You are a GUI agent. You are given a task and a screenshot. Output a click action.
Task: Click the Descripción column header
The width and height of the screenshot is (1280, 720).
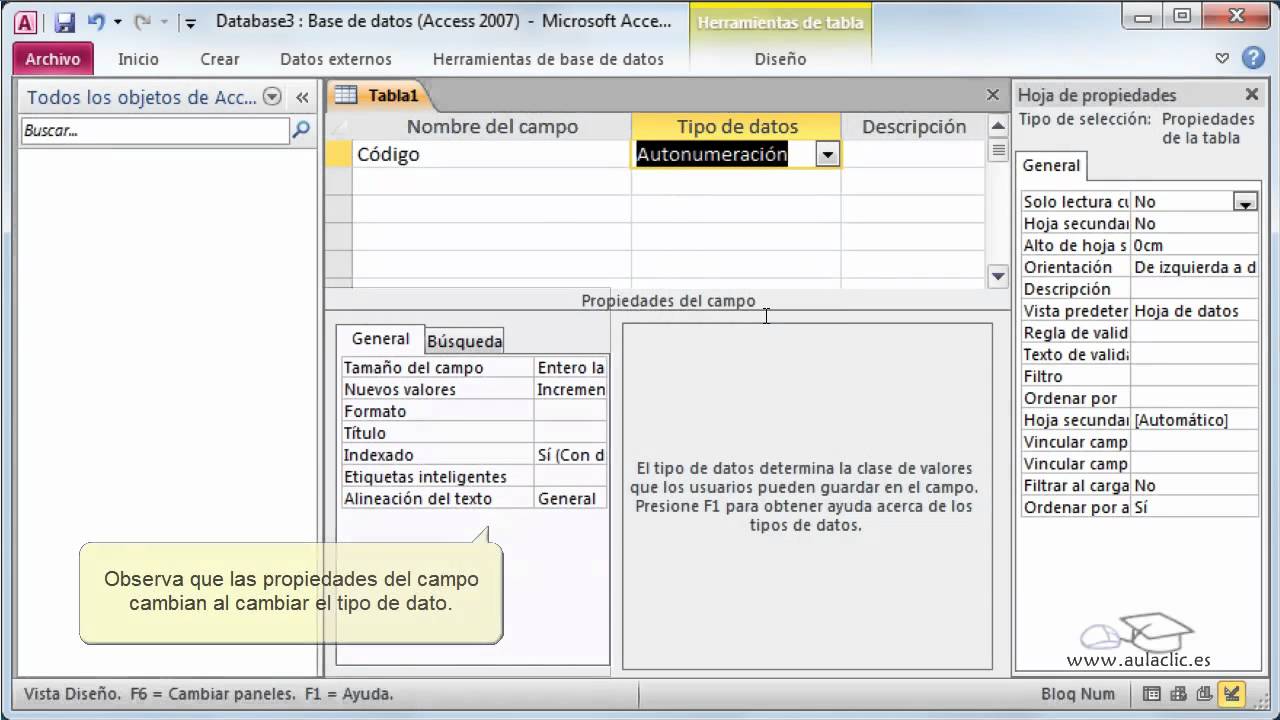[x=914, y=126]
